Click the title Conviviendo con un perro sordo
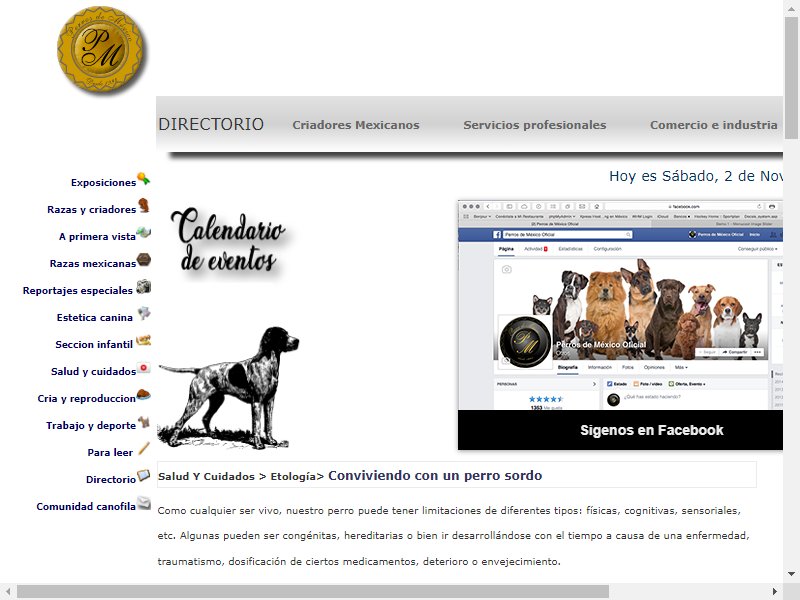This screenshot has width=800, height=600. [x=435, y=476]
